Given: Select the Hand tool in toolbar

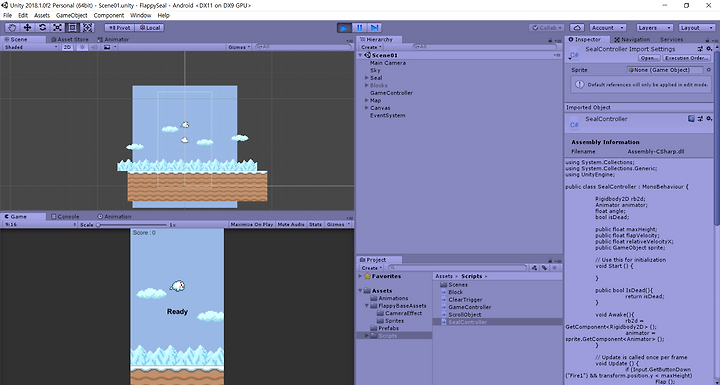Looking at the screenshot, I should point(12,28).
